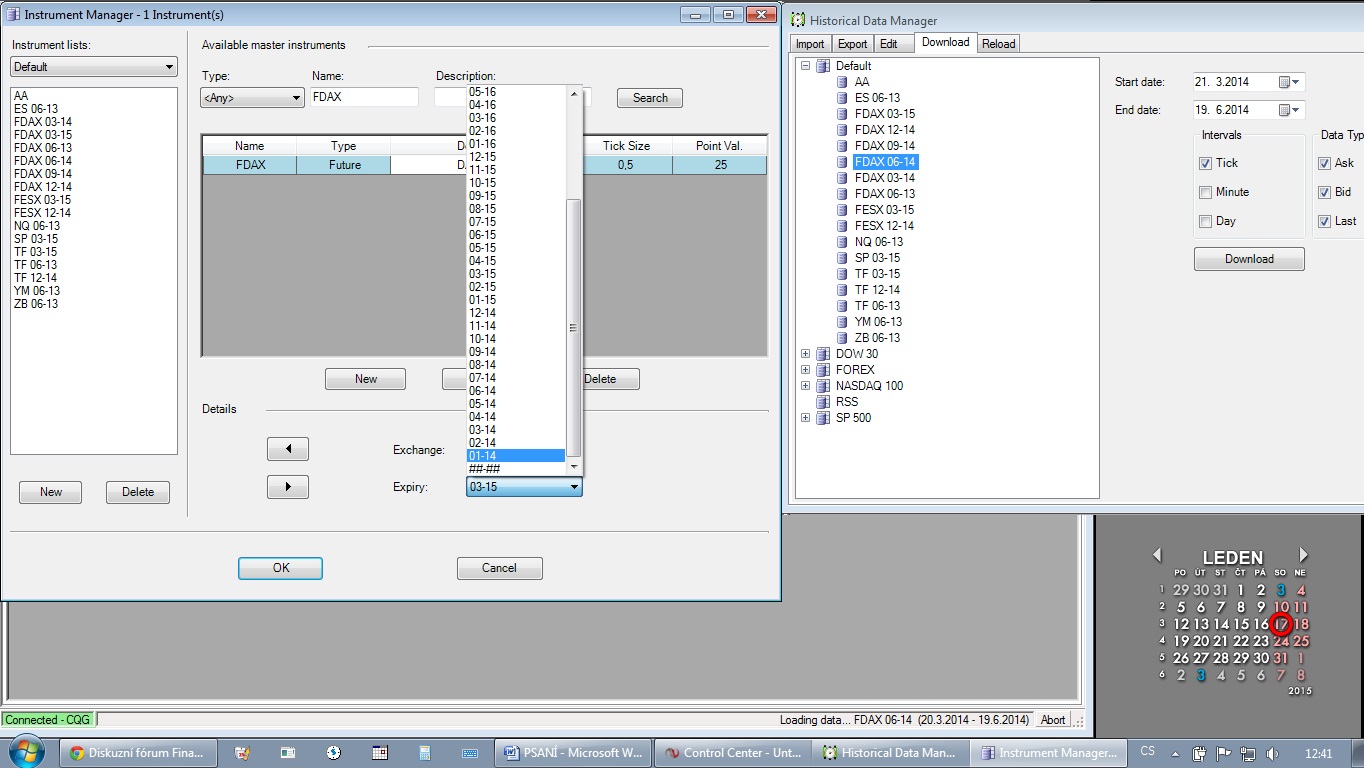Image resolution: width=1364 pixels, height=769 pixels.
Task: Select 12-14 in the expiry list
Action: pyautogui.click(x=483, y=313)
